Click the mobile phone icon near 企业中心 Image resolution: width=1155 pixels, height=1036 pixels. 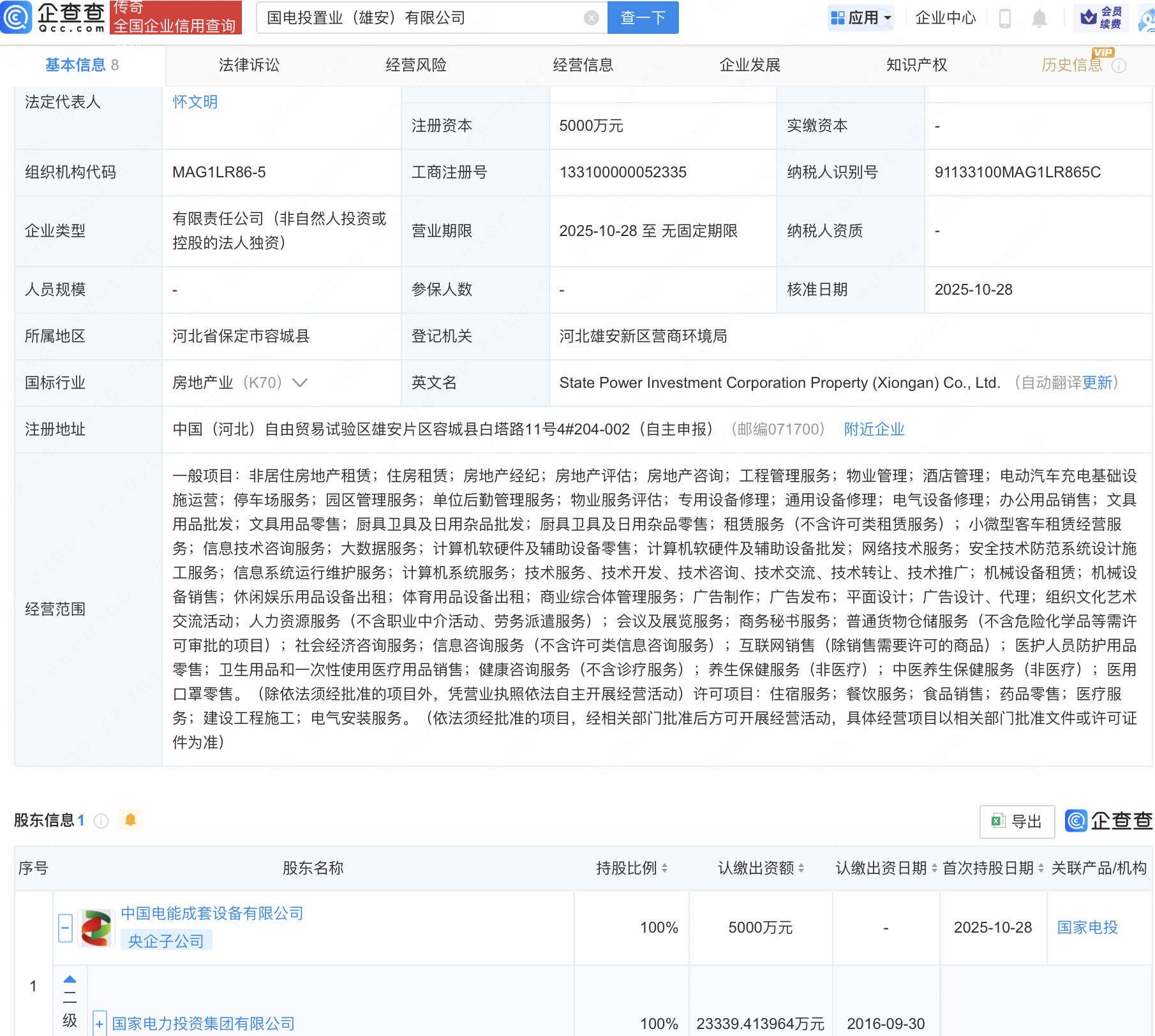1006,18
